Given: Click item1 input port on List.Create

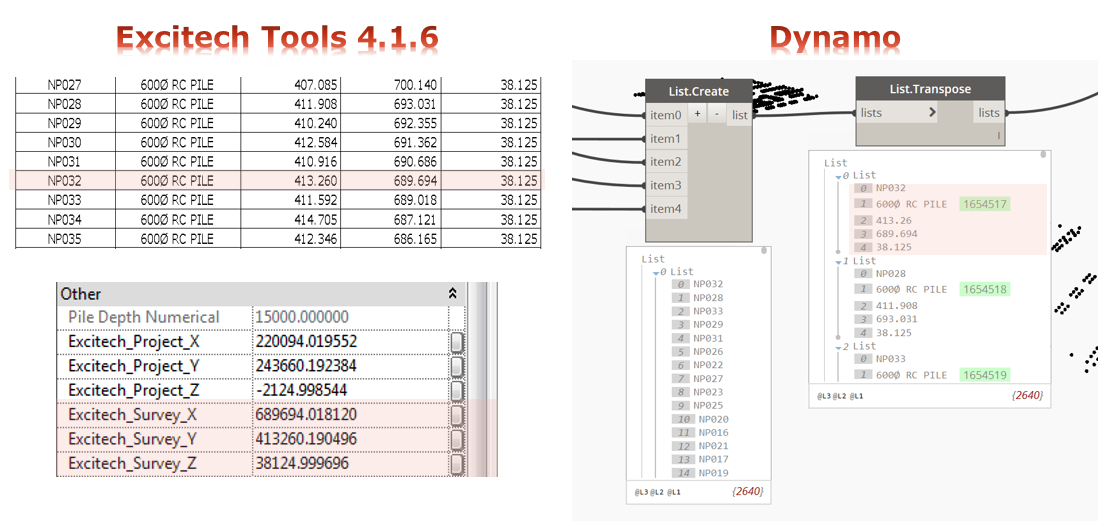Looking at the screenshot, I should pyautogui.click(x=666, y=138).
